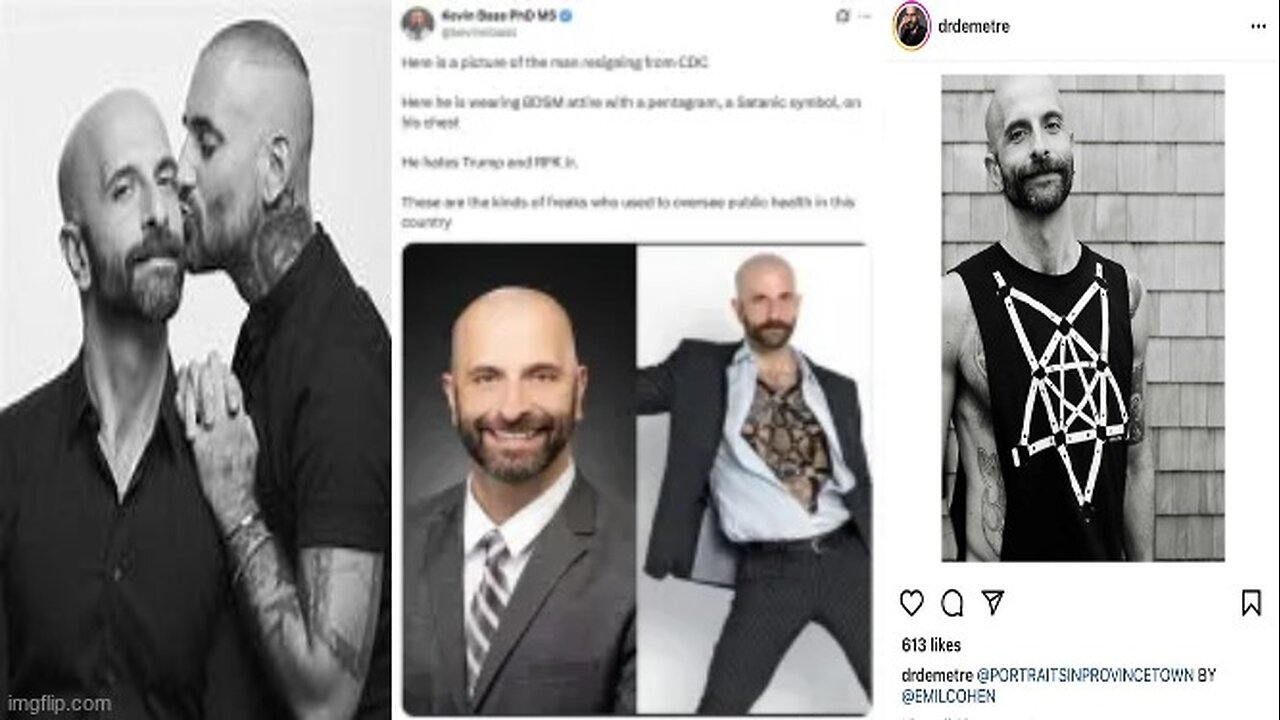Open the Instagram post's brick wall photo
This screenshot has width=1280, height=720.
pyautogui.click(x=1083, y=318)
